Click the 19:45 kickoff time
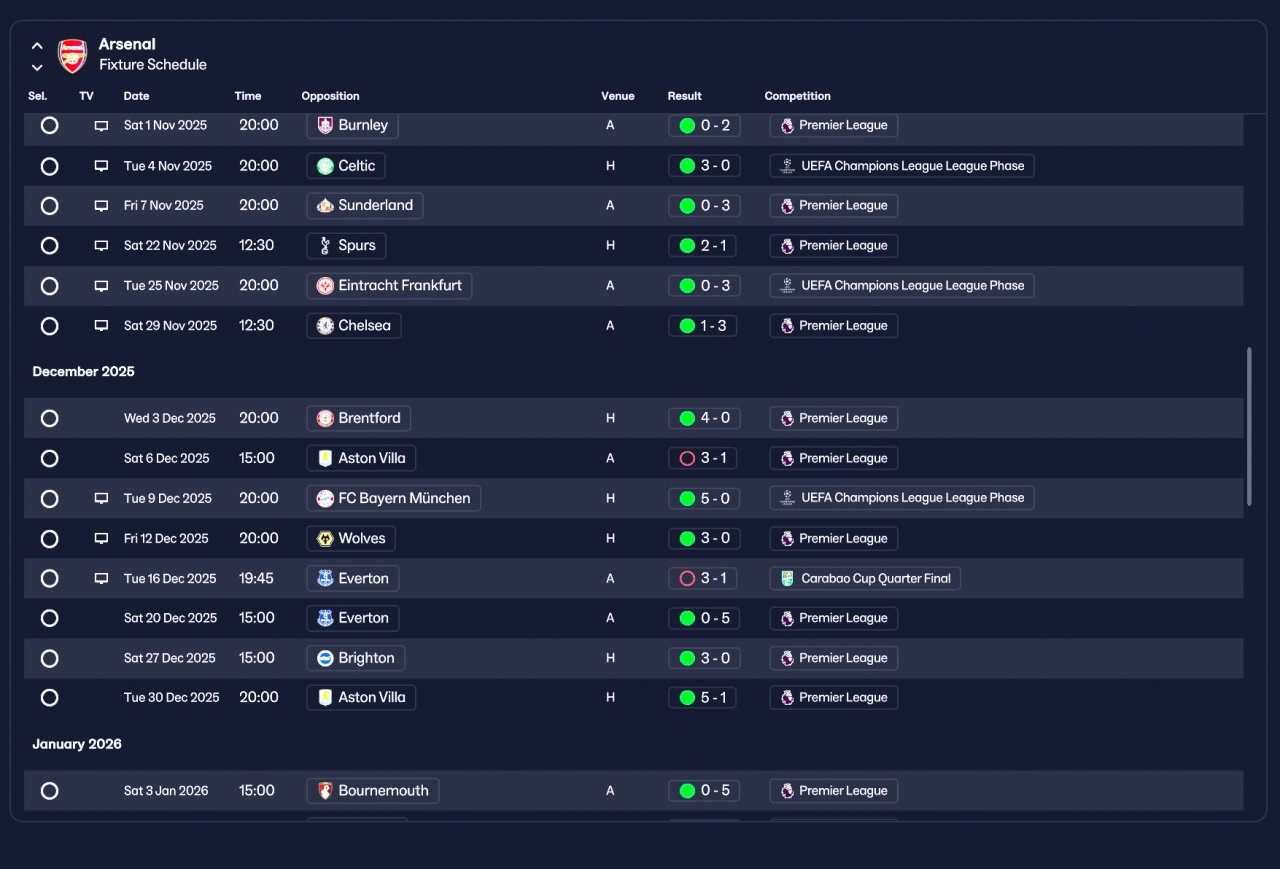The width and height of the screenshot is (1280, 869). [256, 578]
